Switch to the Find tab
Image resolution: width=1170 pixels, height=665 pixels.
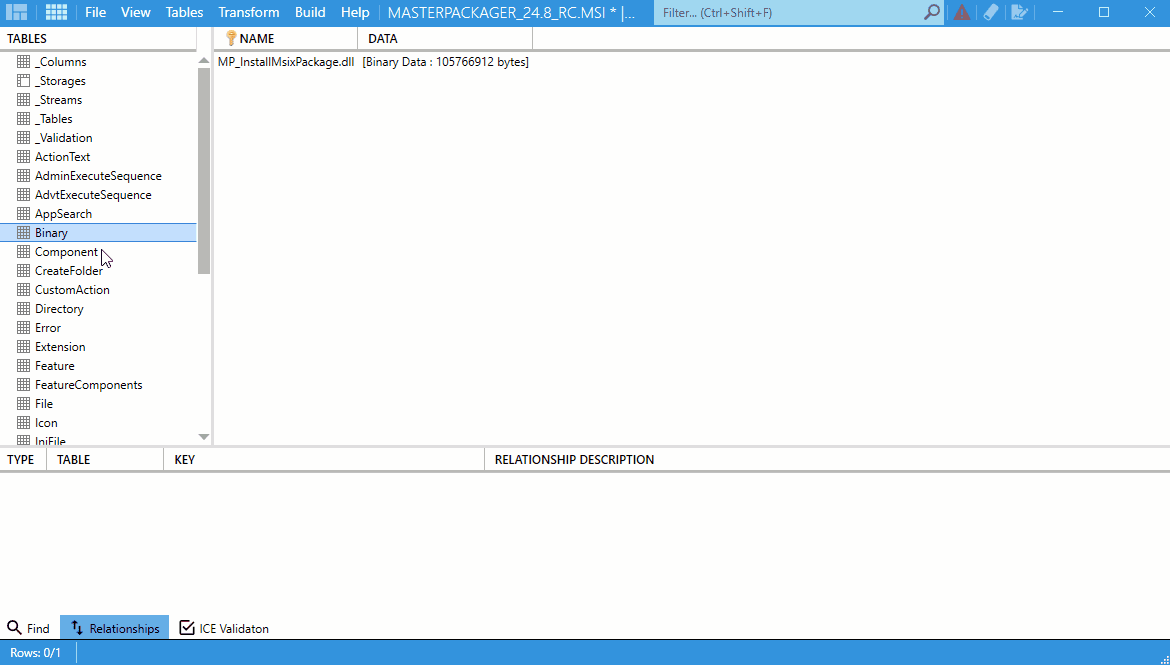click(28, 628)
